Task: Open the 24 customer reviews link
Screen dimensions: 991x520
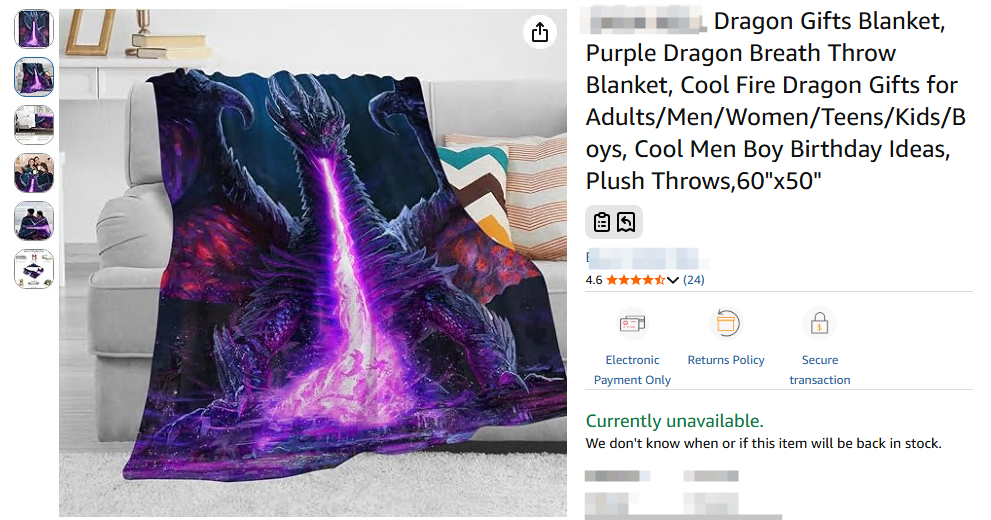Action: [x=693, y=280]
